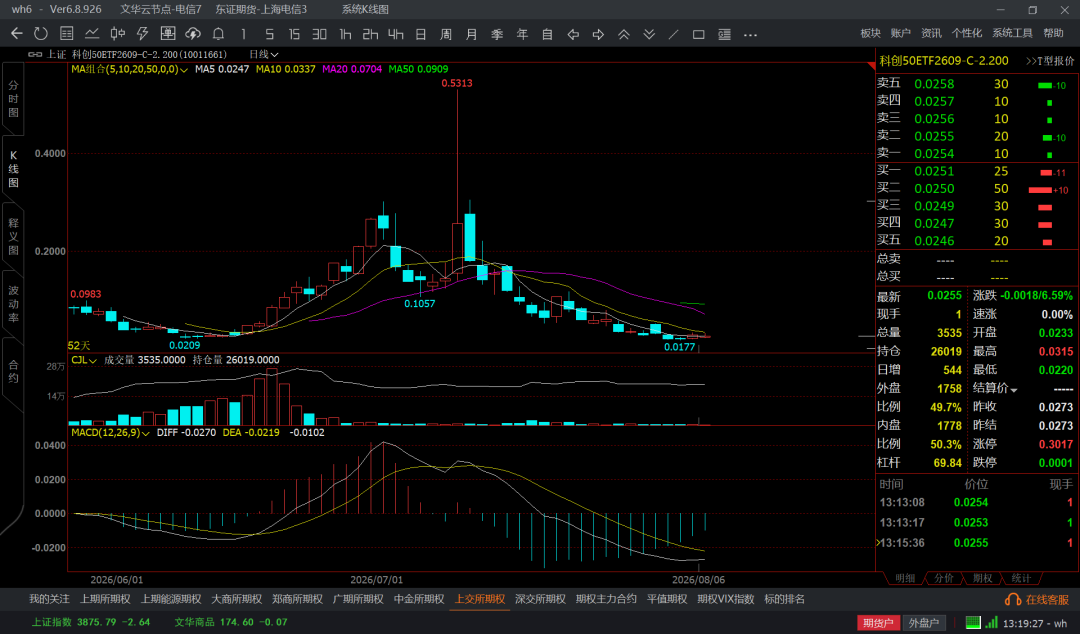Click the rectangle window icon in toolbar

(x=698, y=34)
